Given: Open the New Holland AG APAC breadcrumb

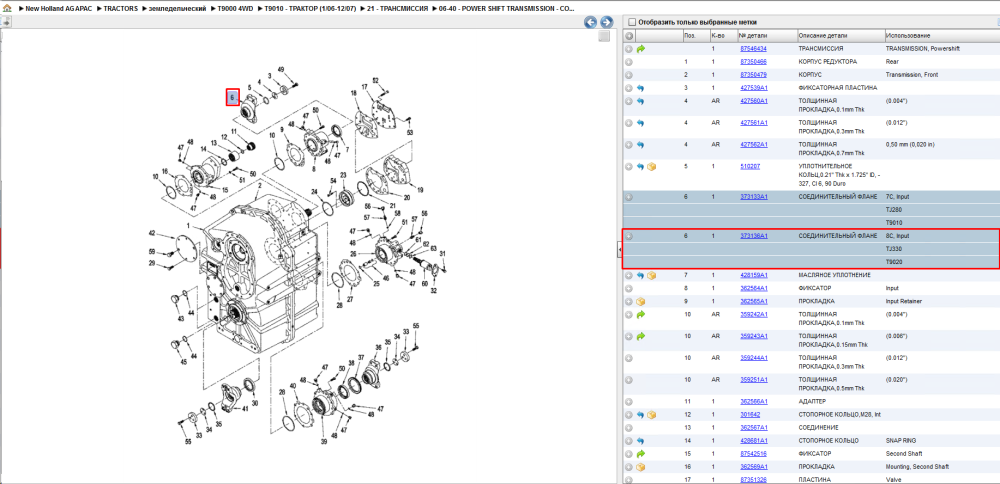Looking at the screenshot, I should (x=59, y=10).
